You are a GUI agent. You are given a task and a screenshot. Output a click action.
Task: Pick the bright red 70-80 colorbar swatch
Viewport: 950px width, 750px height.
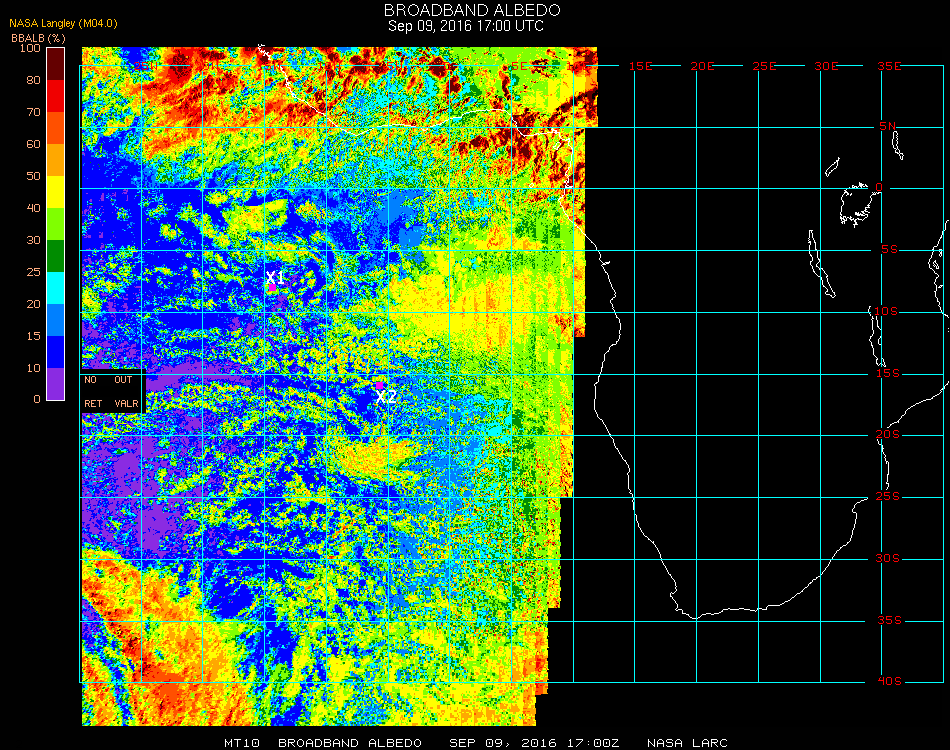56,96
